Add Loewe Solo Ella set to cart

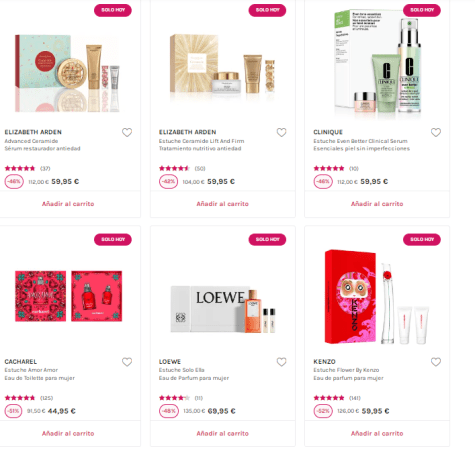(x=222, y=433)
